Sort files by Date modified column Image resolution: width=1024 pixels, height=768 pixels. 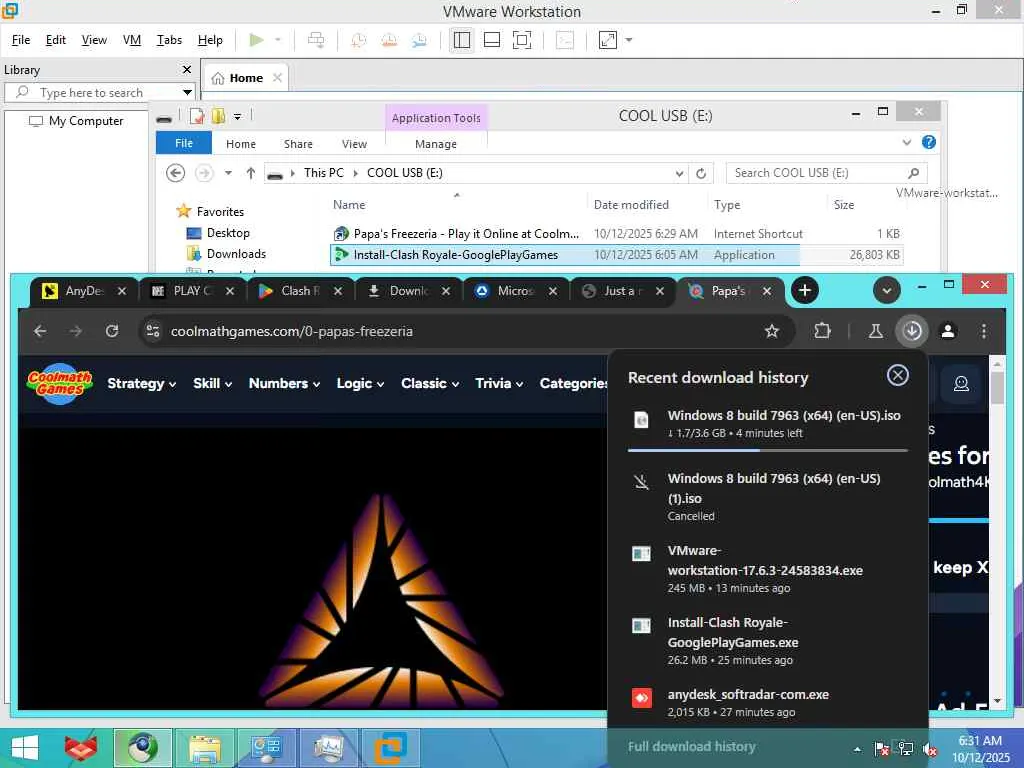631,204
